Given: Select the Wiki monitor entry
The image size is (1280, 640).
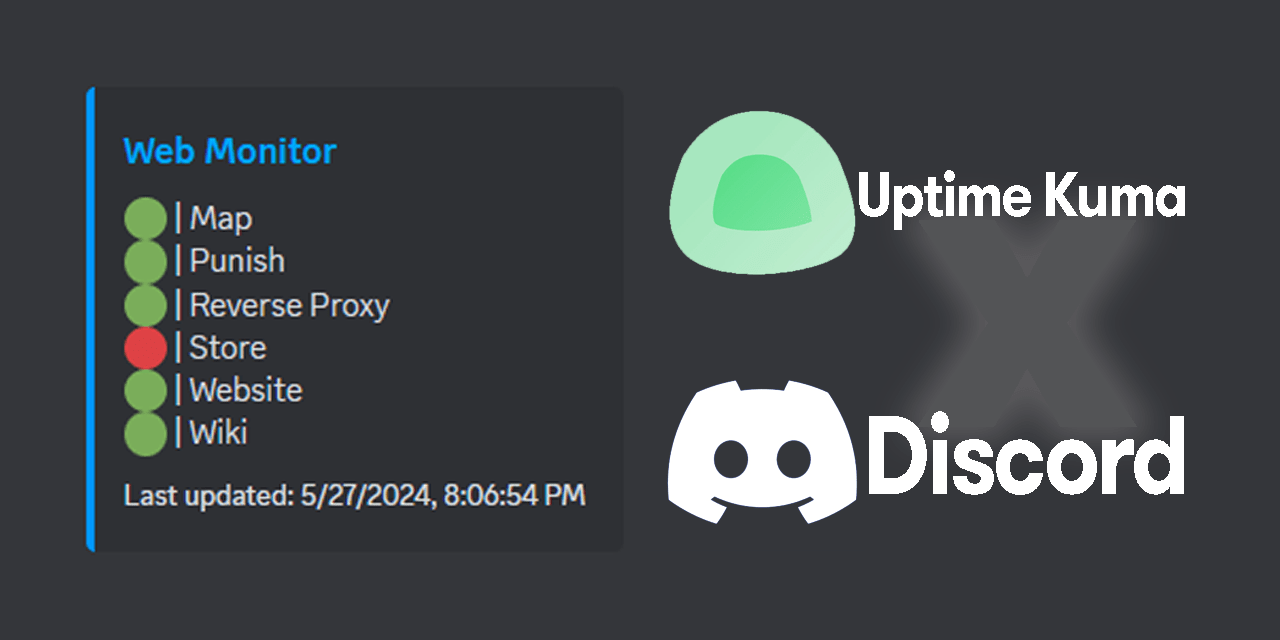Looking at the screenshot, I should pos(218,434).
